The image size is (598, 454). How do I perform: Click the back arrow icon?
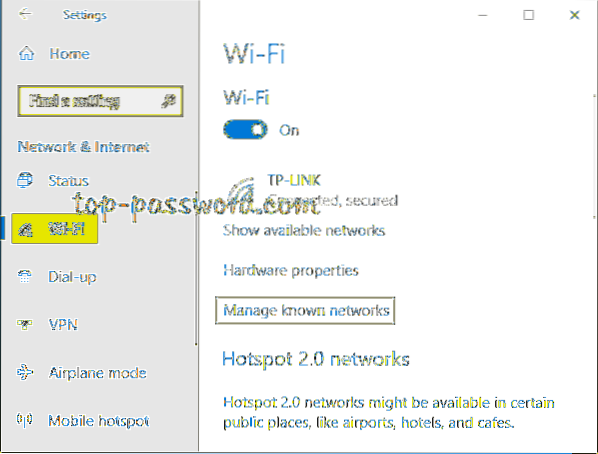point(25,14)
